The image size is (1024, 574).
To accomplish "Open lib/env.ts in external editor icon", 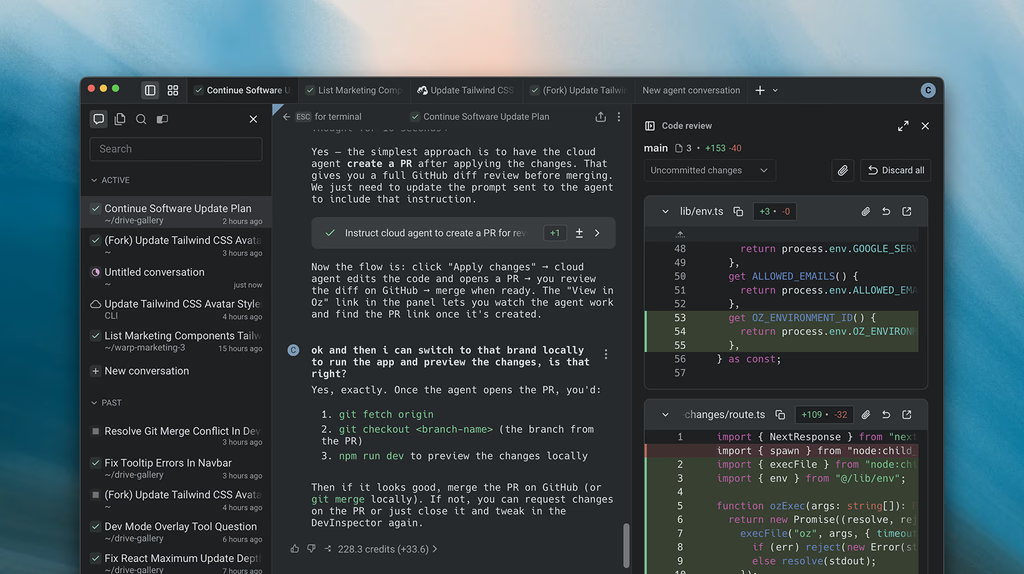I will [907, 212].
